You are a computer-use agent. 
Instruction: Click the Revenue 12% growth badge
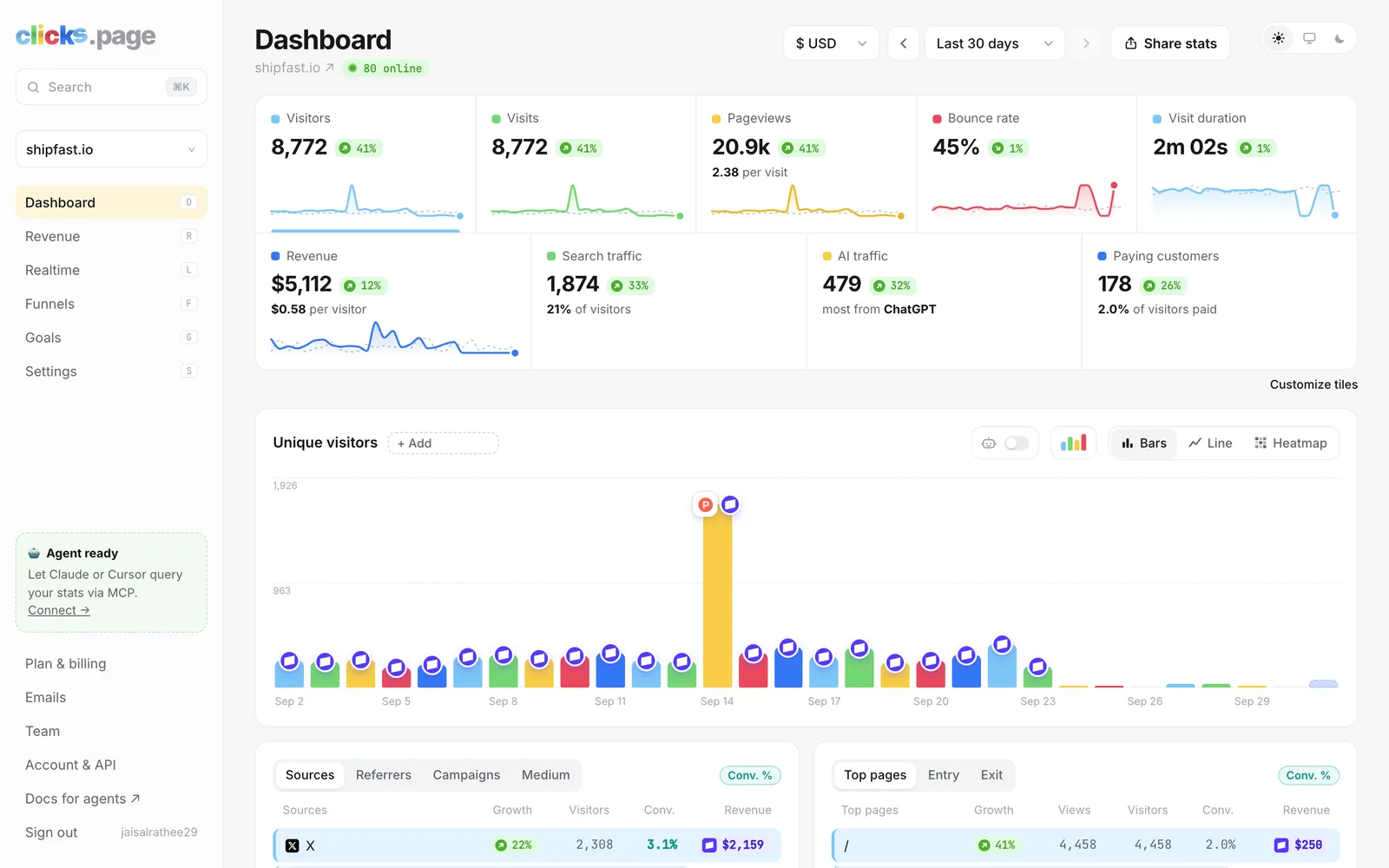362,286
